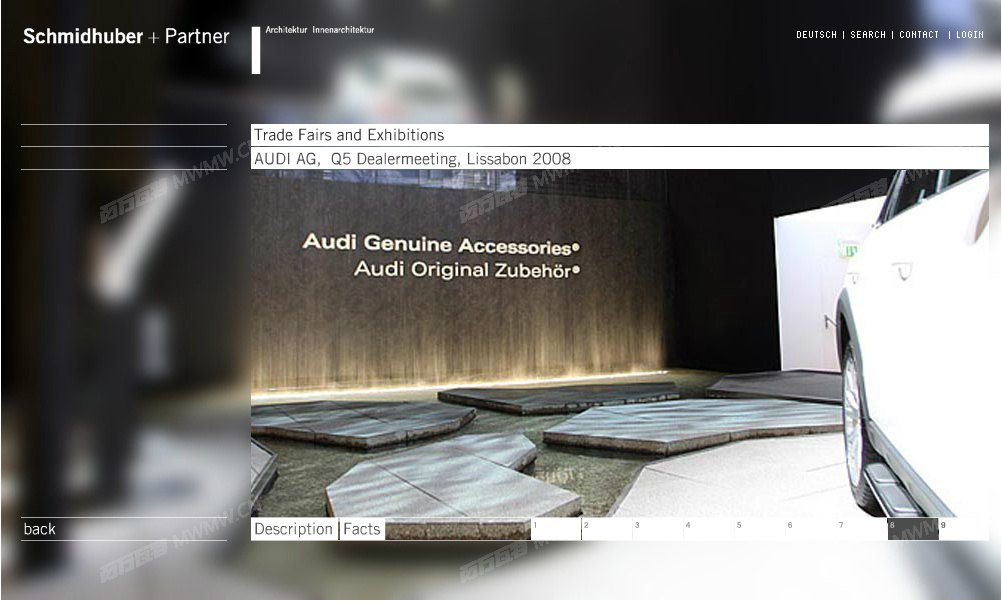The width and height of the screenshot is (1002, 601).
Task: Open the Facts tab
Action: click(362, 529)
